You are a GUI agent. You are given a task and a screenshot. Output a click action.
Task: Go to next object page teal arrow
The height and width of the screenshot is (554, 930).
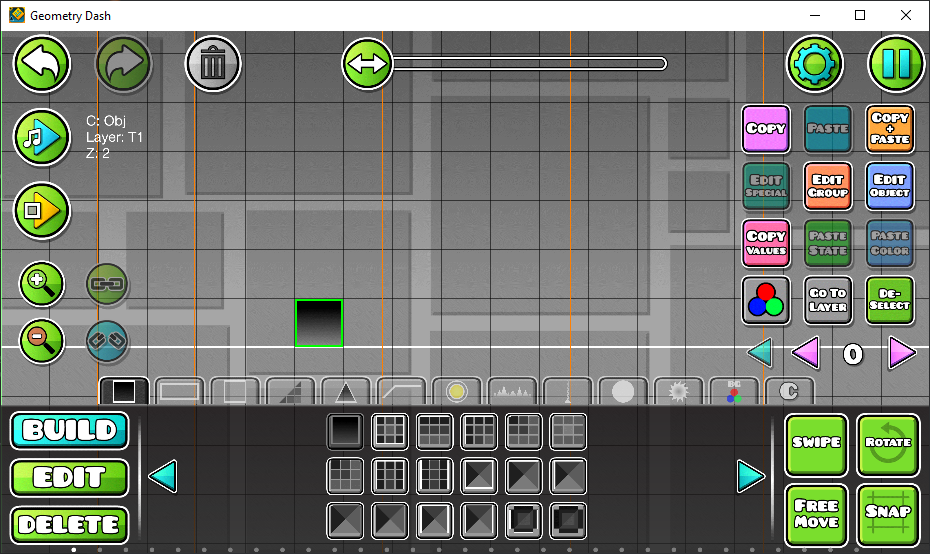tap(750, 476)
